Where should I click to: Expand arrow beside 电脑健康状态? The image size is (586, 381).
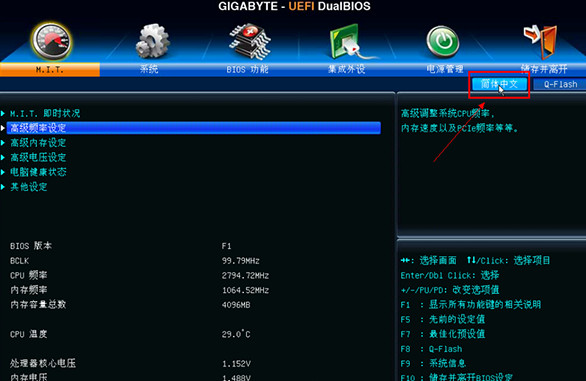(x=3, y=172)
